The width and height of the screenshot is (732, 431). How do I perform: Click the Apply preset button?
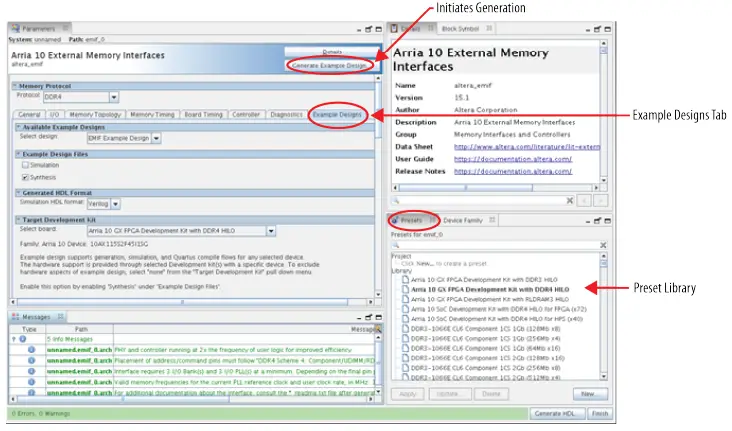pos(408,394)
